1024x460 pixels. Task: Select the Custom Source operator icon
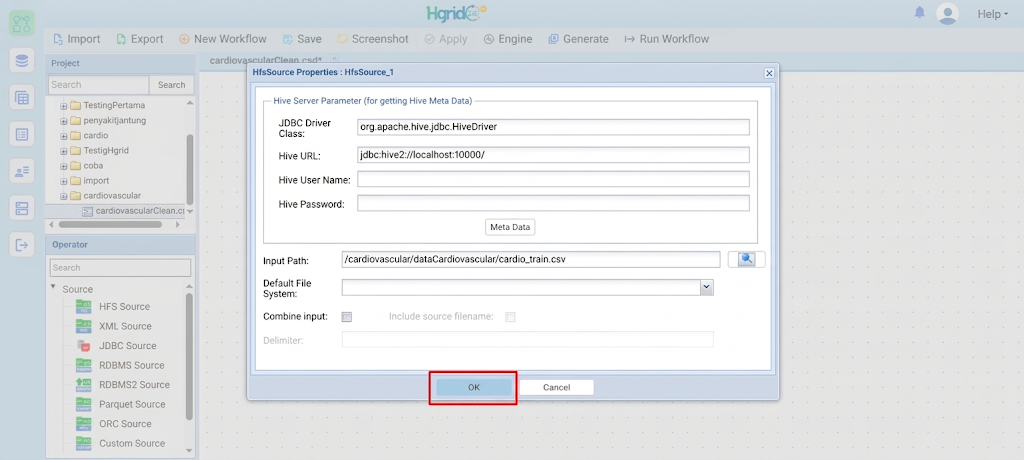(x=84, y=443)
